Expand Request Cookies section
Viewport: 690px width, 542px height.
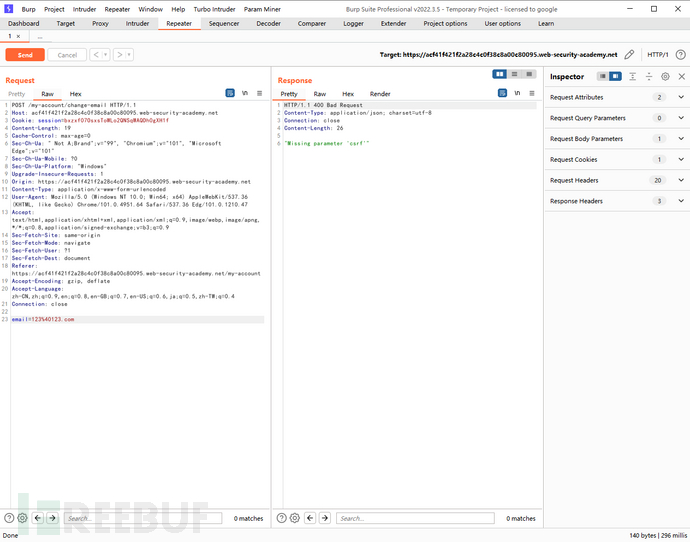pos(681,159)
